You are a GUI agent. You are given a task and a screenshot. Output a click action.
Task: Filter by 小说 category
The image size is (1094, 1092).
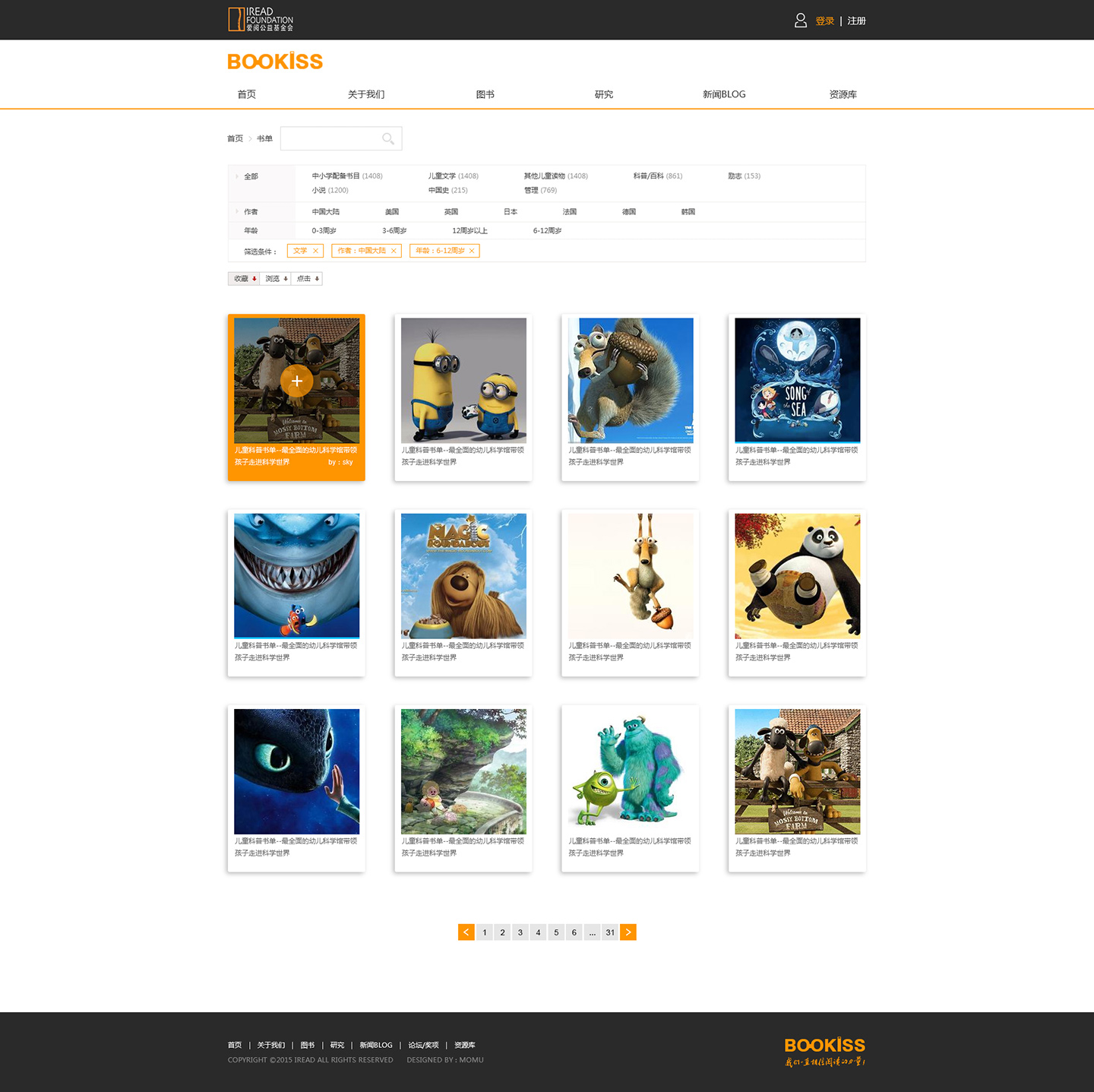click(x=330, y=191)
